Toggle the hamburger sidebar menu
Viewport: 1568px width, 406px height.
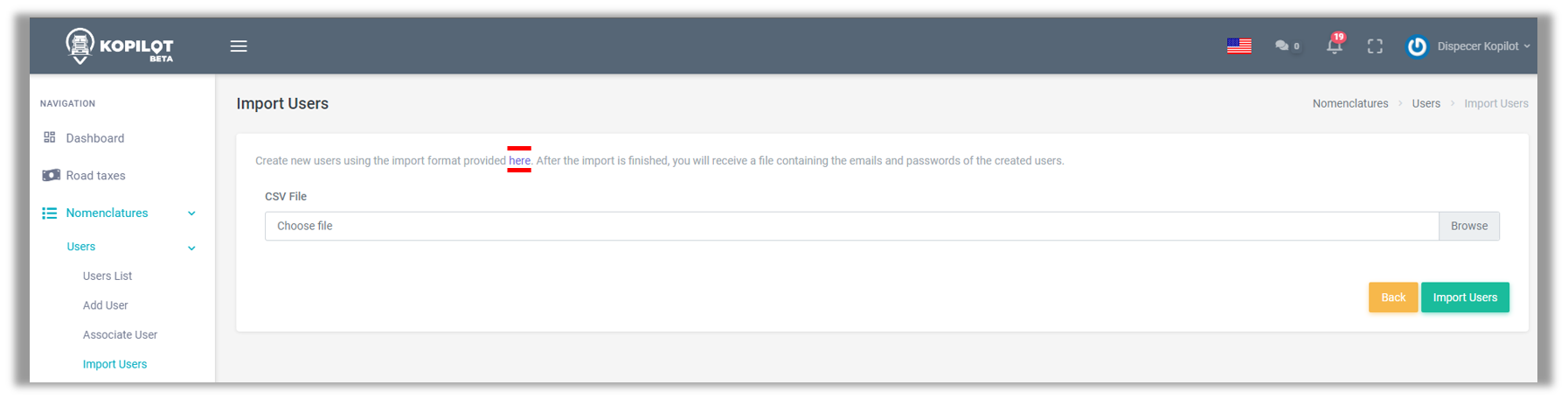239,46
